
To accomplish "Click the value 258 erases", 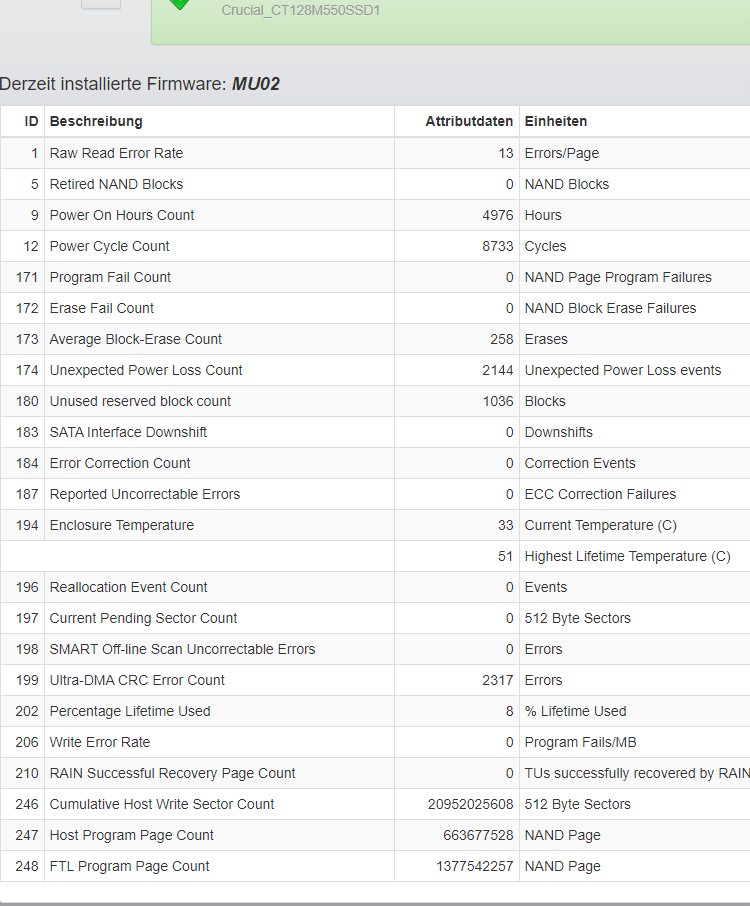I will point(502,339).
